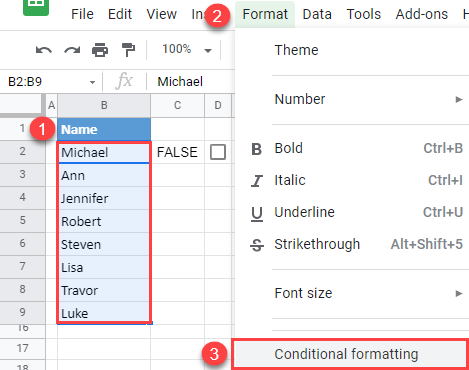Image resolution: width=469 pixels, height=370 pixels.
Task: Click the FALSE cell in column C
Action: coord(177,152)
